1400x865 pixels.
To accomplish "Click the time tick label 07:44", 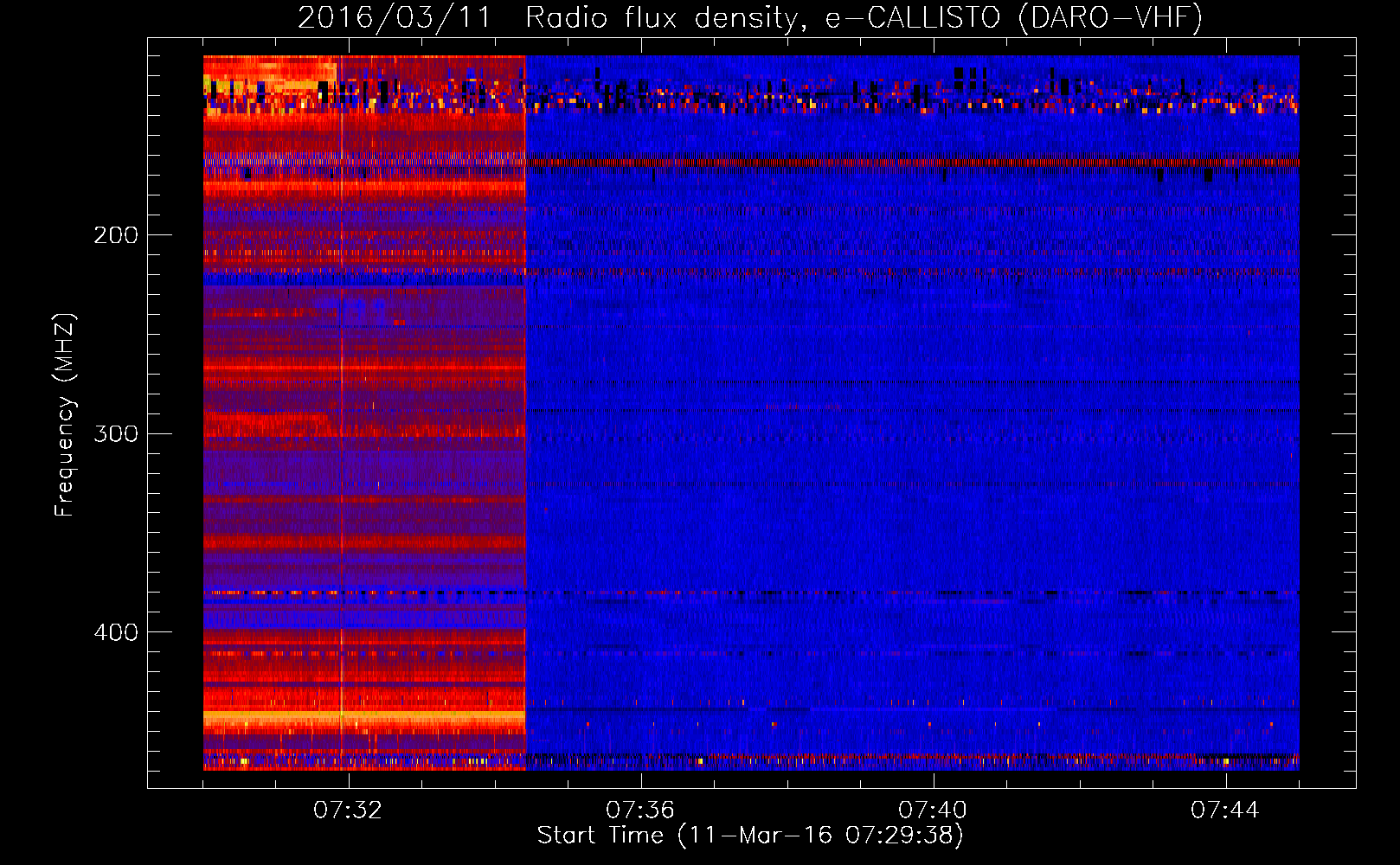I will click(1225, 811).
